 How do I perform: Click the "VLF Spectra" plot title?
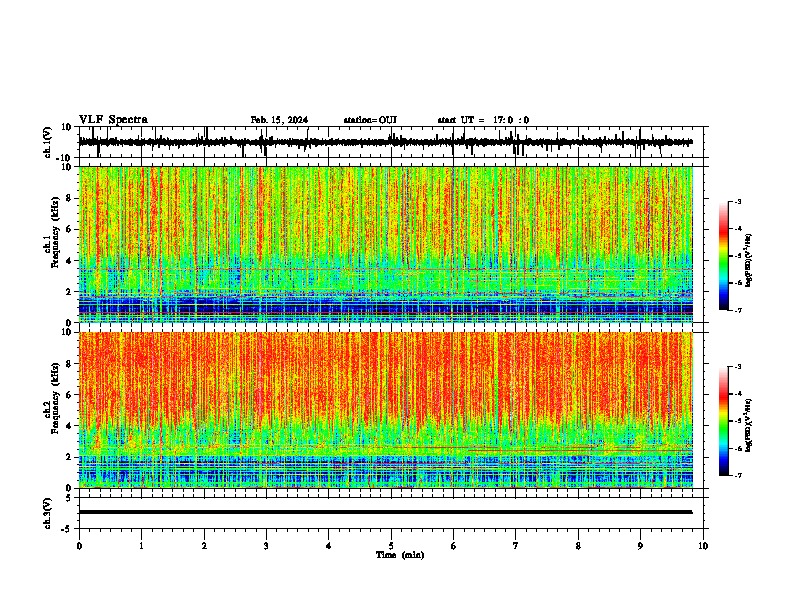click(113, 120)
